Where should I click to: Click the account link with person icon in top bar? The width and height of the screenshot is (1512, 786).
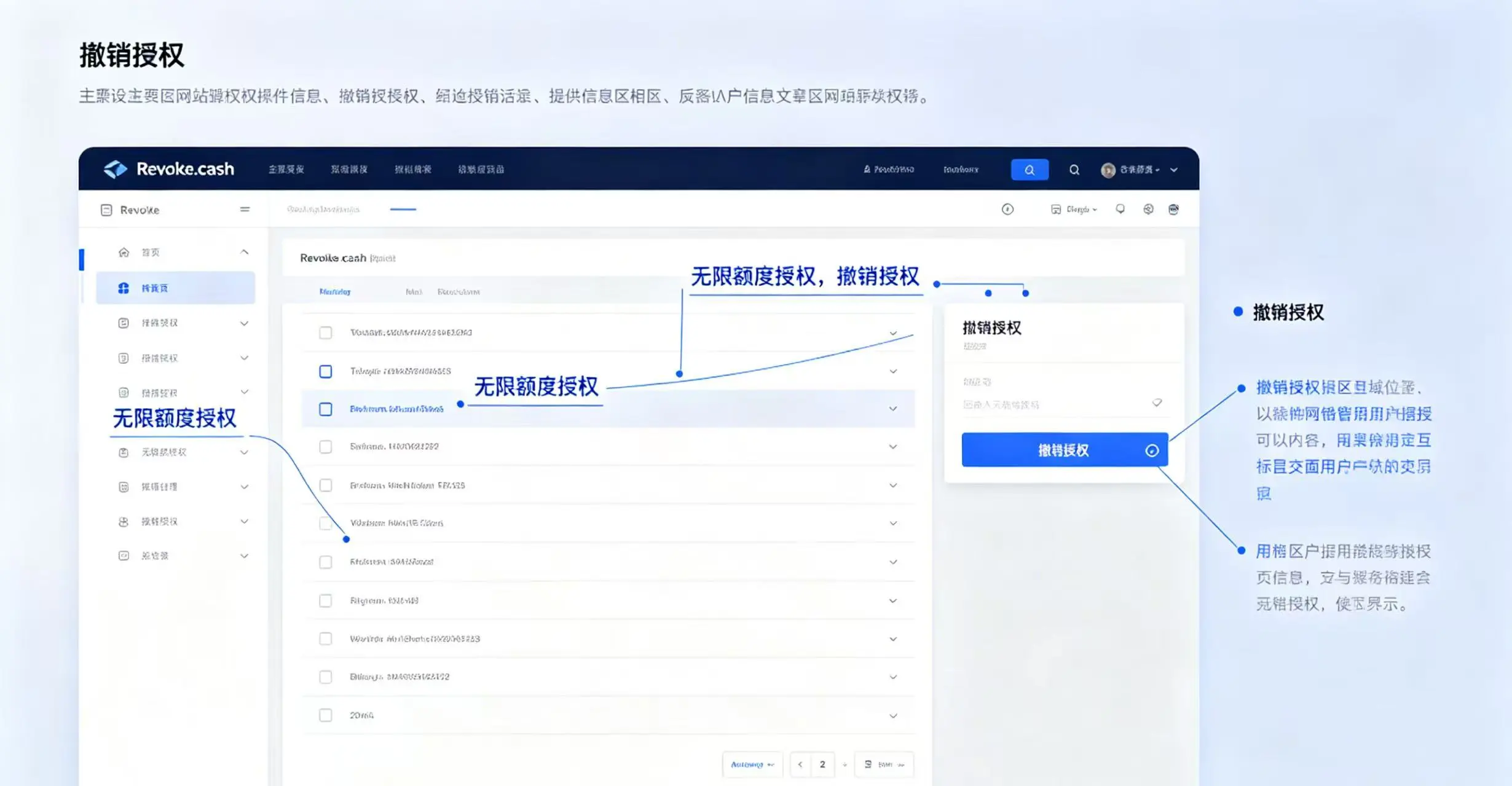point(889,169)
